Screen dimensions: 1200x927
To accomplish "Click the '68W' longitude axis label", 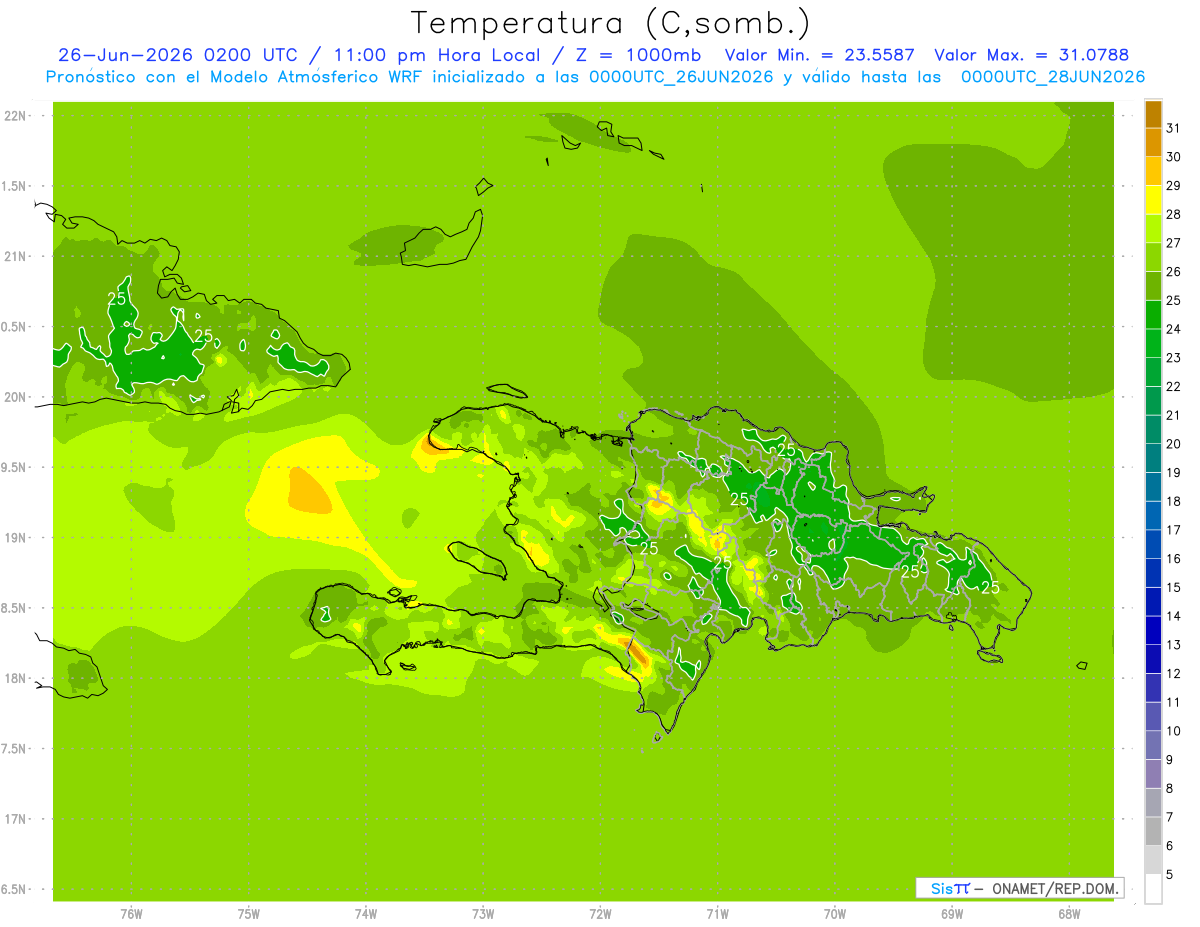I will [1069, 914].
